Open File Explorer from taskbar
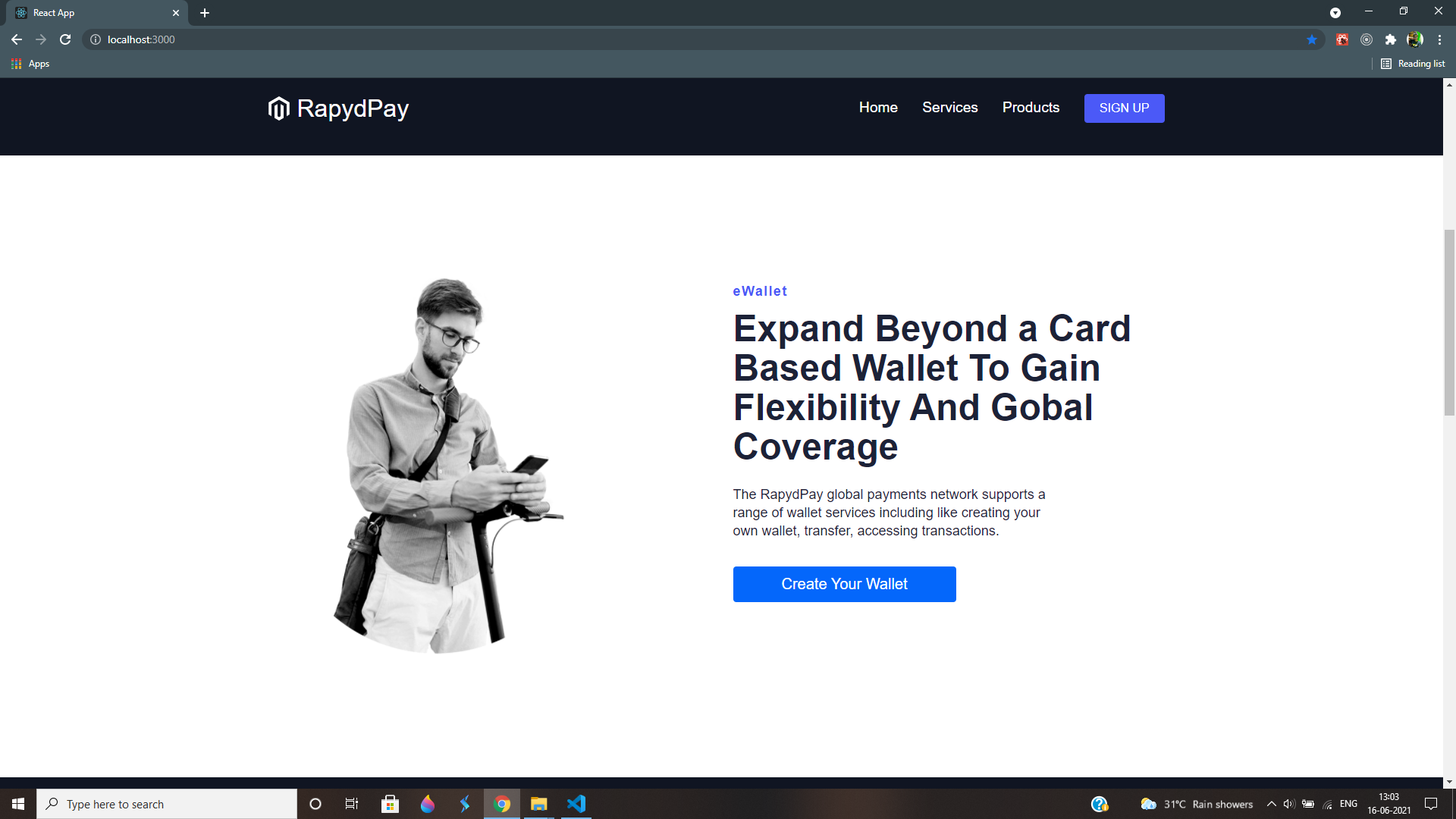Image resolution: width=1456 pixels, height=819 pixels. coord(539,804)
